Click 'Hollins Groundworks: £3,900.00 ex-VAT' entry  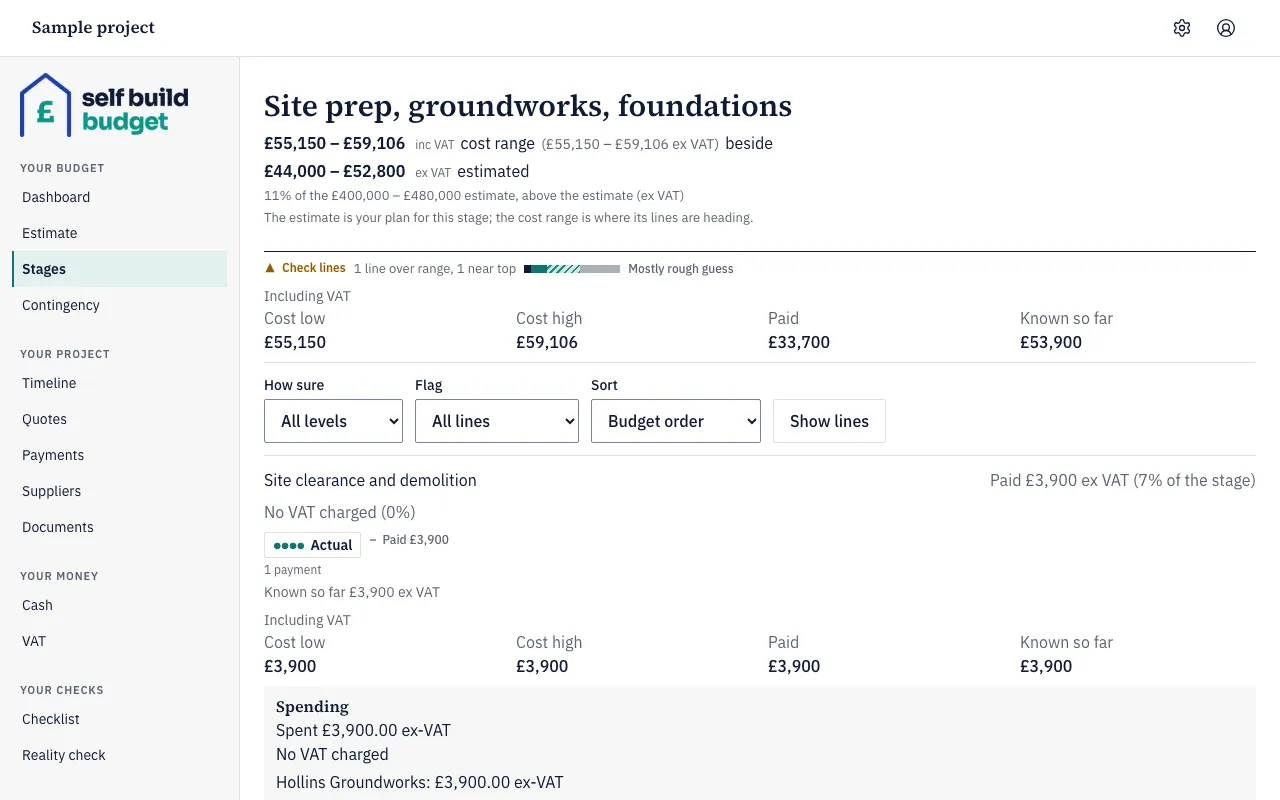[x=420, y=782]
